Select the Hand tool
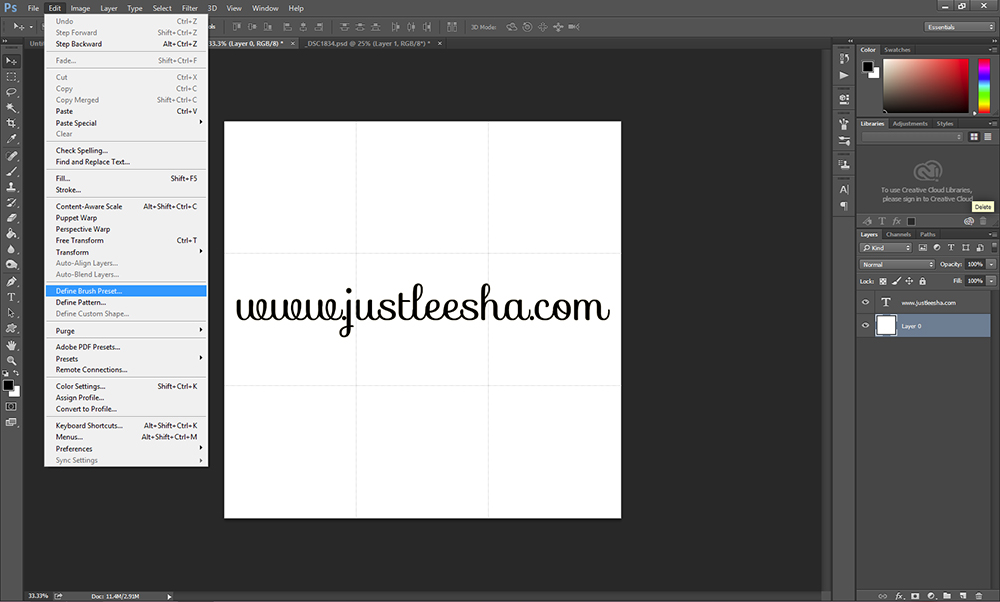The image size is (1000, 602). pyautogui.click(x=11, y=345)
